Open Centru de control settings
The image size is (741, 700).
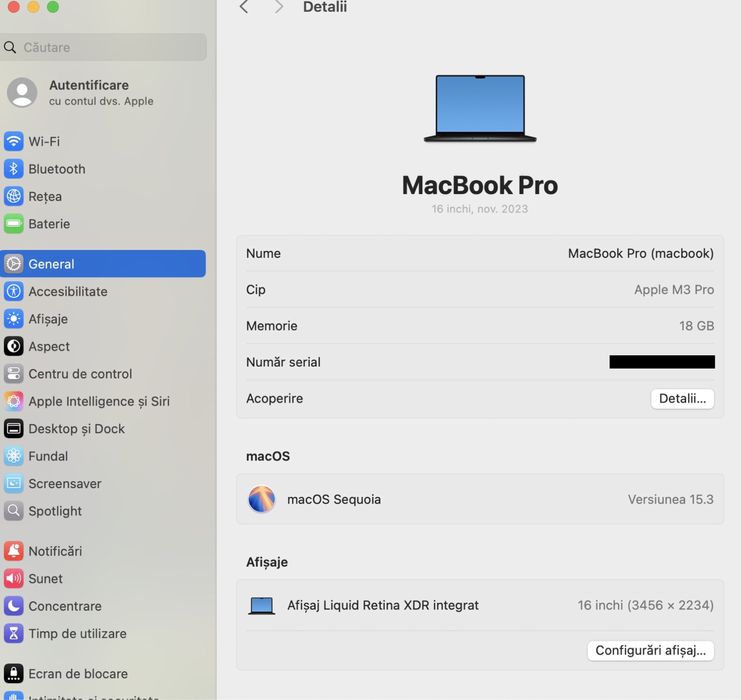point(103,373)
